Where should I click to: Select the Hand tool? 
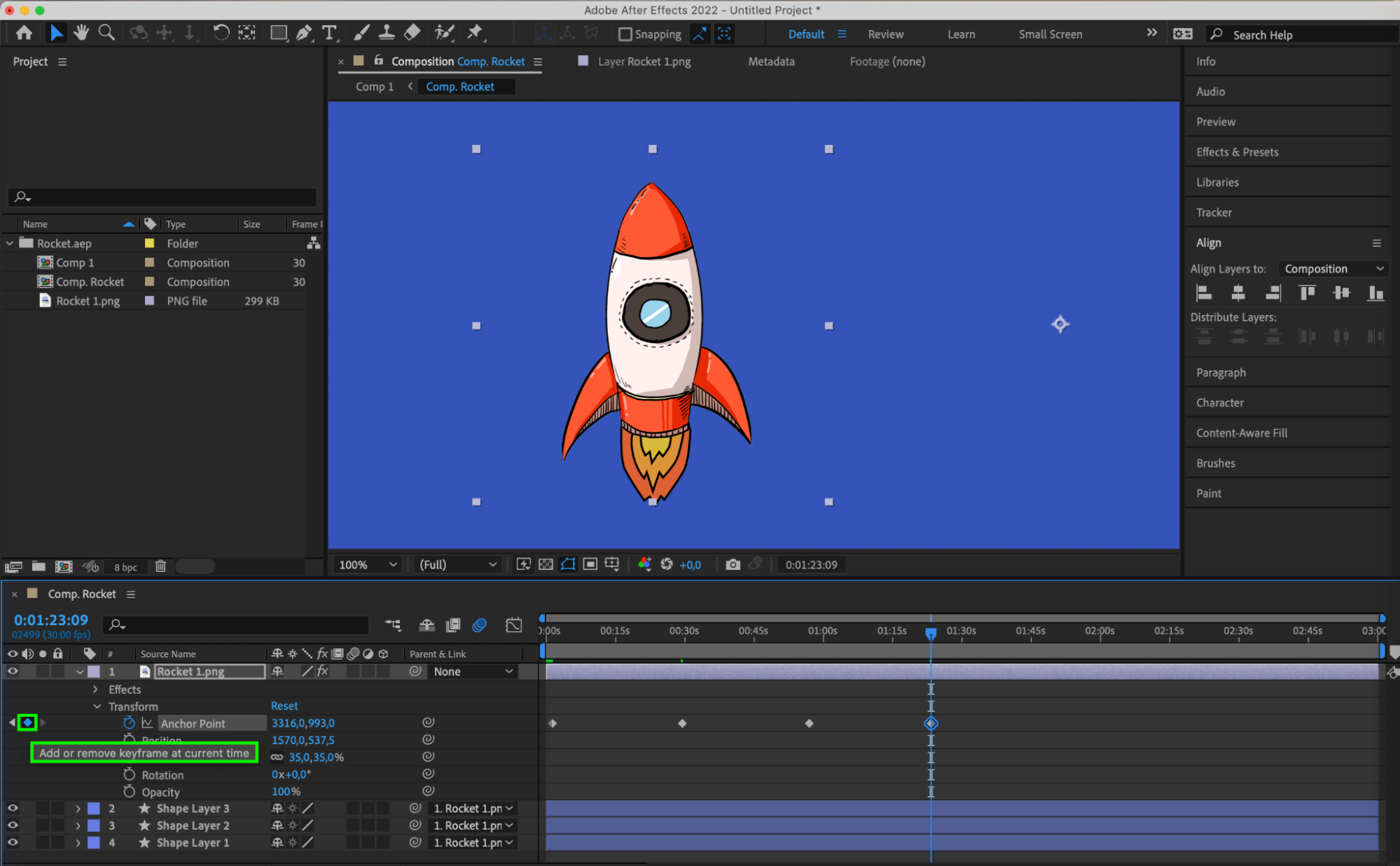[81, 33]
